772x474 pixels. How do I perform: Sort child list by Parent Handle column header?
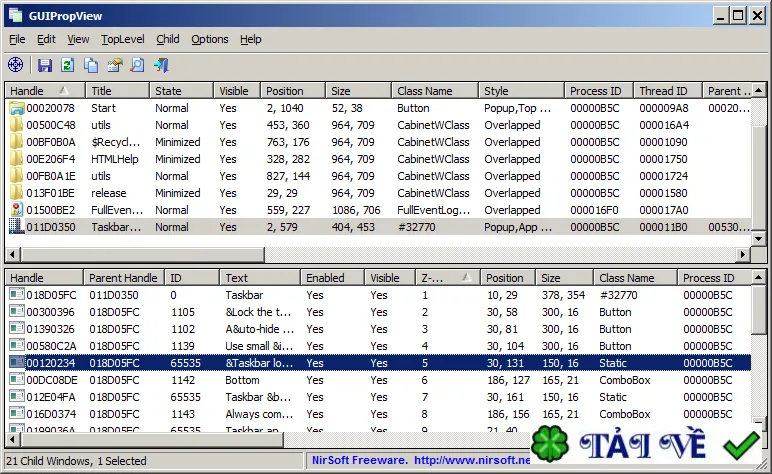point(123,278)
